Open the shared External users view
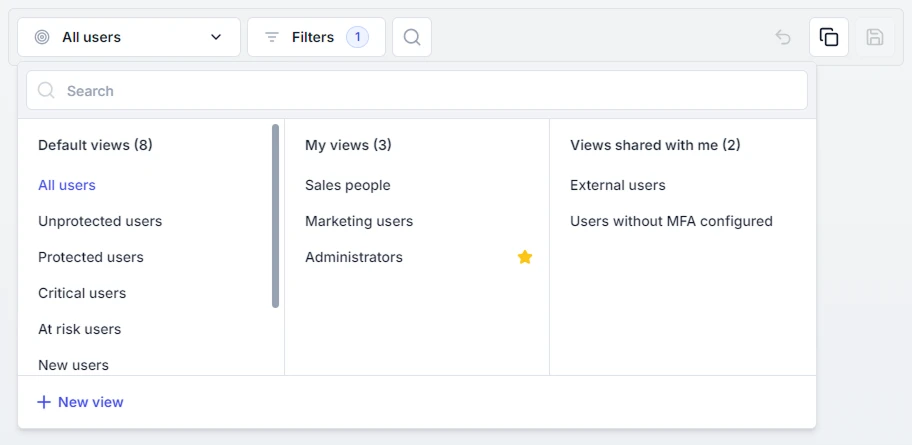The image size is (912, 445). 618,185
